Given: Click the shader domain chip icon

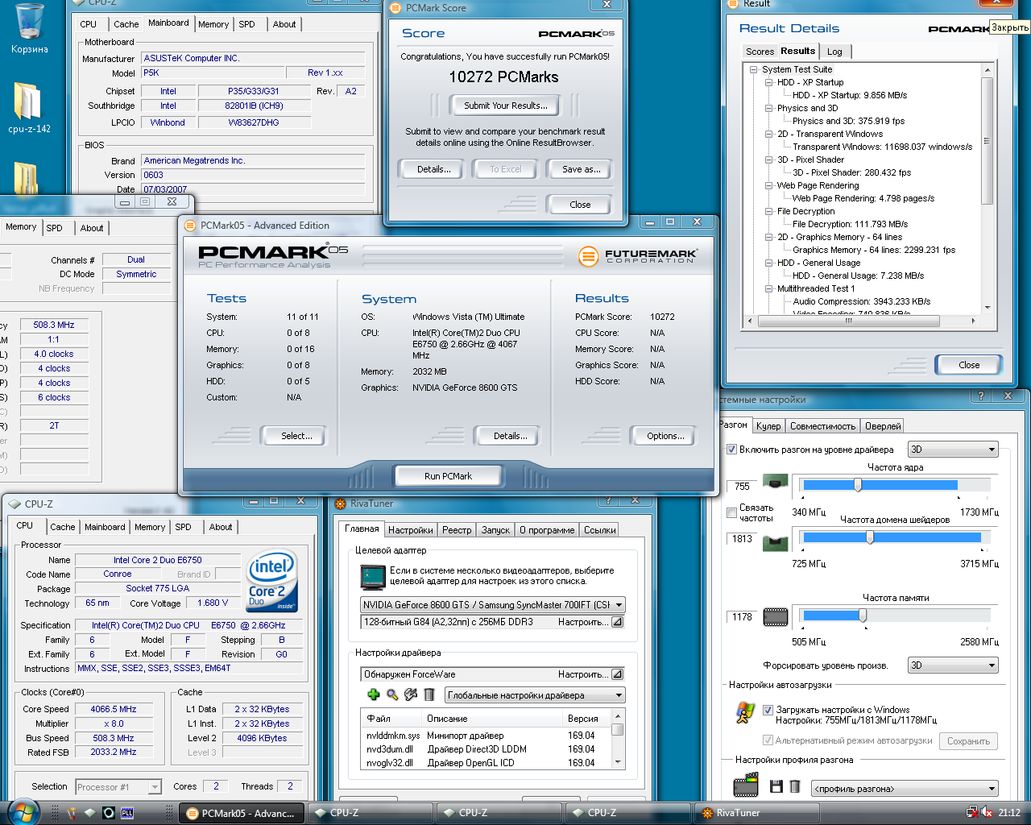Looking at the screenshot, I should tap(775, 542).
